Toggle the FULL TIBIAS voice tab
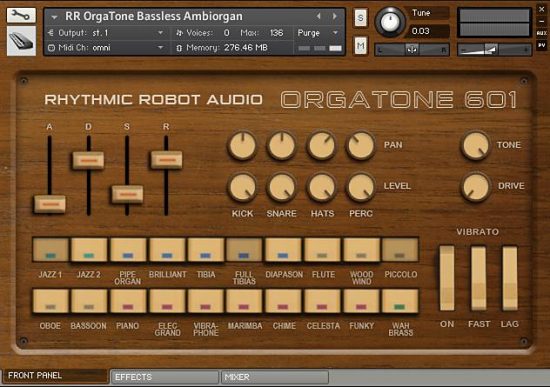Image resolution: width=550 pixels, height=387 pixels. point(244,250)
